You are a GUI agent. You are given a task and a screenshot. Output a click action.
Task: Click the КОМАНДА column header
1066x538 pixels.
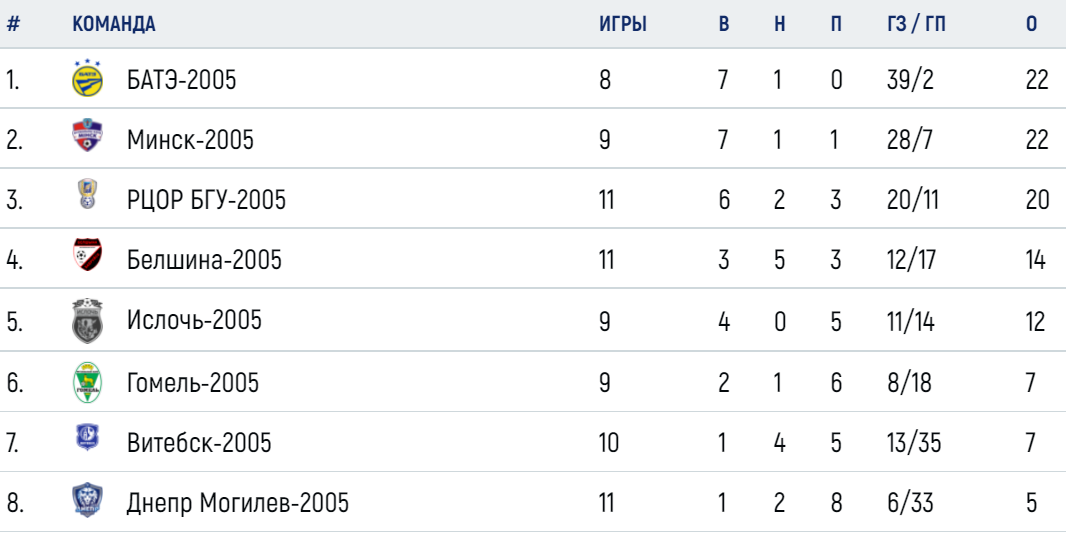click(x=114, y=24)
